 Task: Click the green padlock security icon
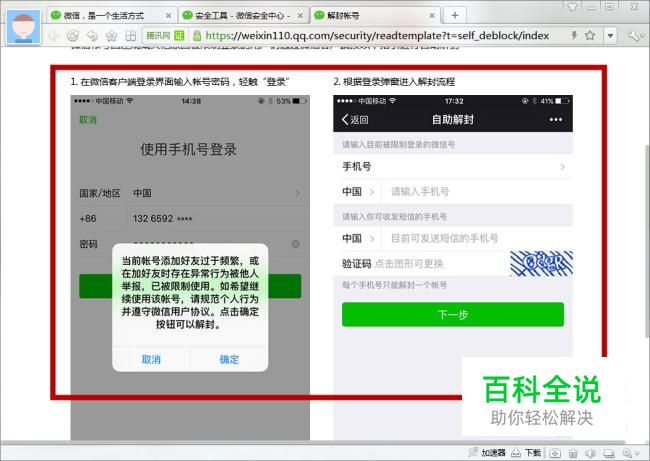pyautogui.click(x=197, y=36)
